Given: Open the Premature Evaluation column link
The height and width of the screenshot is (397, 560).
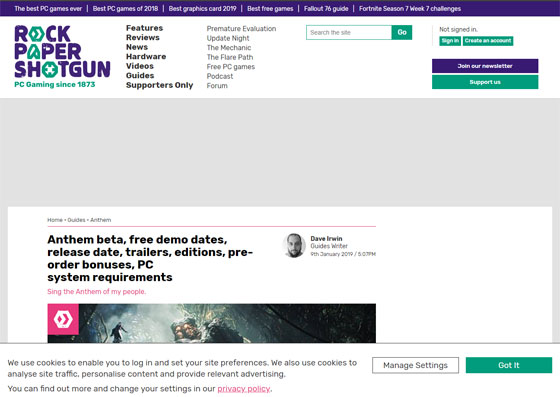Looking at the screenshot, I should pyautogui.click(x=241, y=29).
